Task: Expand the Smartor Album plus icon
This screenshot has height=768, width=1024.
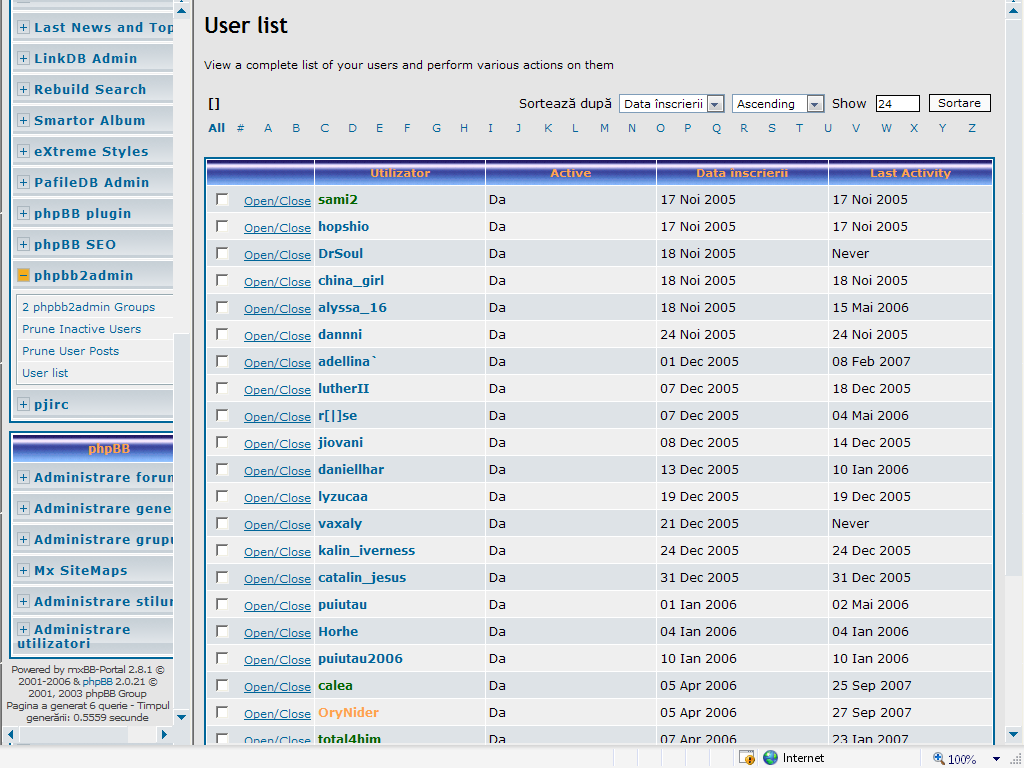Action: tap(24, 121)
